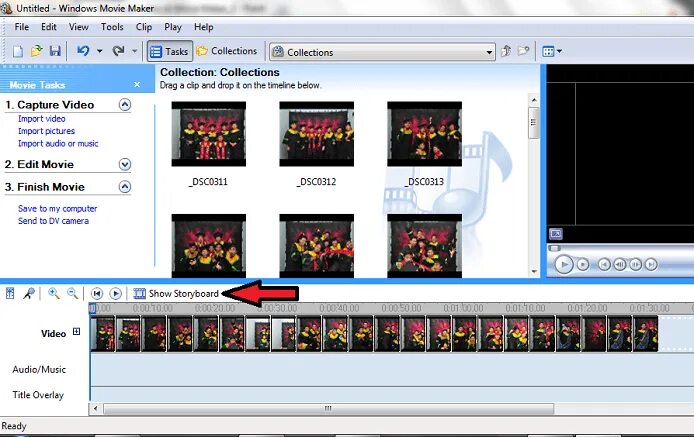Open the Collections location combo box
Screen dimensions: 694x437
point(382,52)
